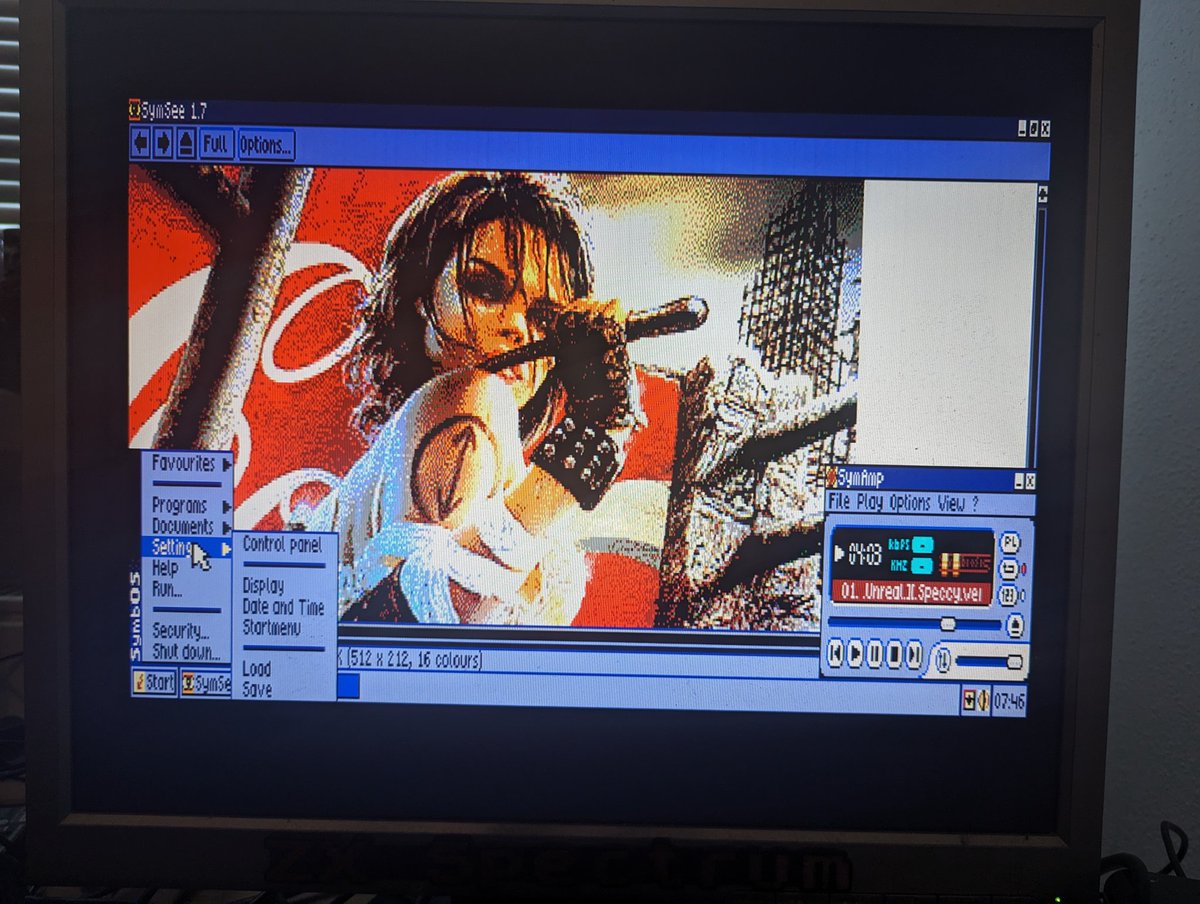Open SymAmp playlist with PL button
This screenshot has width=1200, height=904.
(1010, 543)
